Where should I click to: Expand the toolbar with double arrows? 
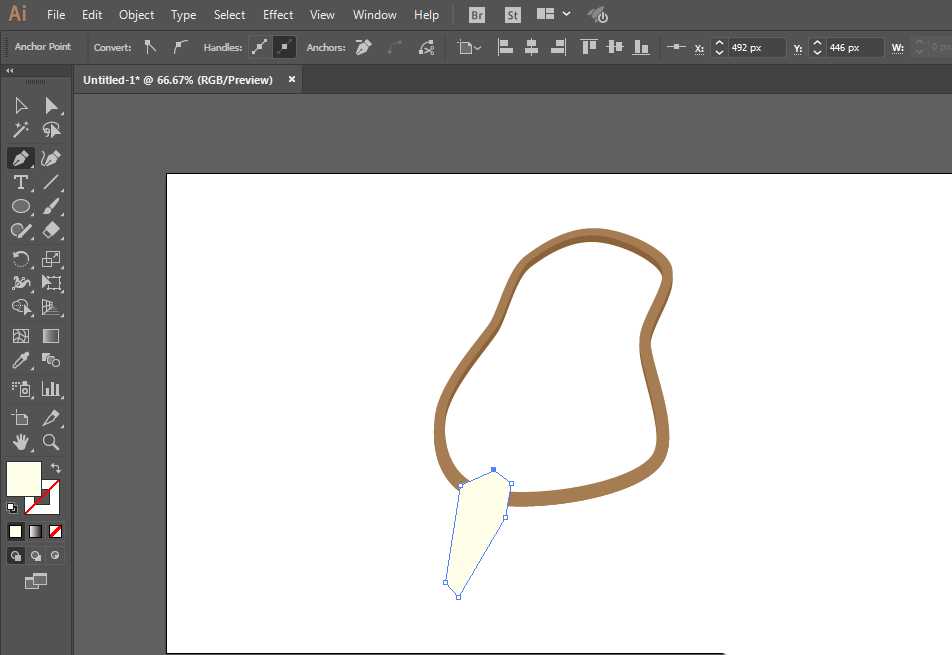point(10,71)
